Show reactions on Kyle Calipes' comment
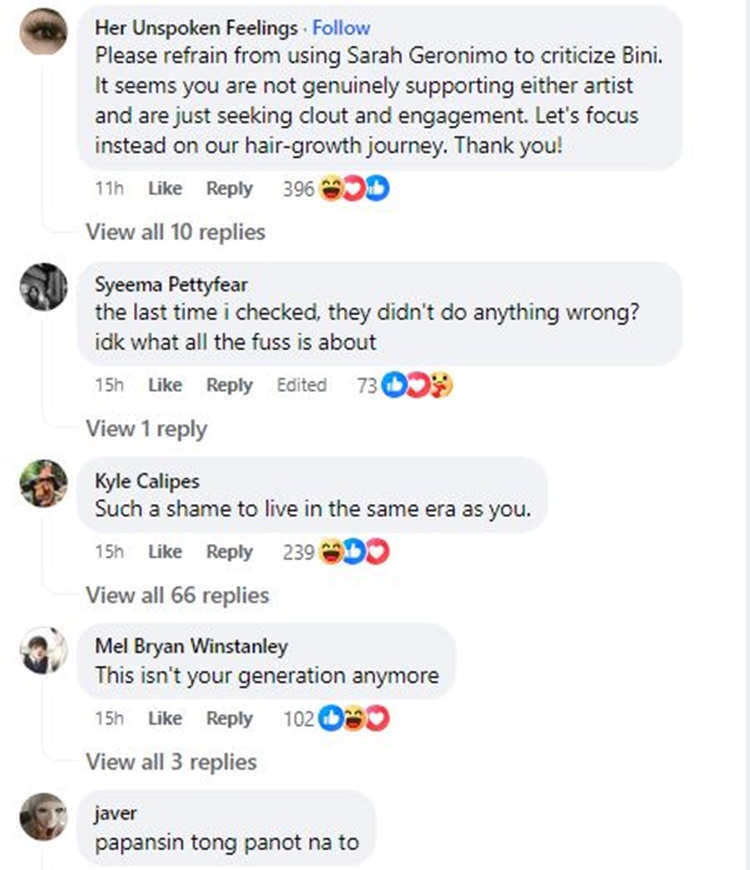Image resolution: width=750 pixels, height=870 pixels. [x=354, y=552]
